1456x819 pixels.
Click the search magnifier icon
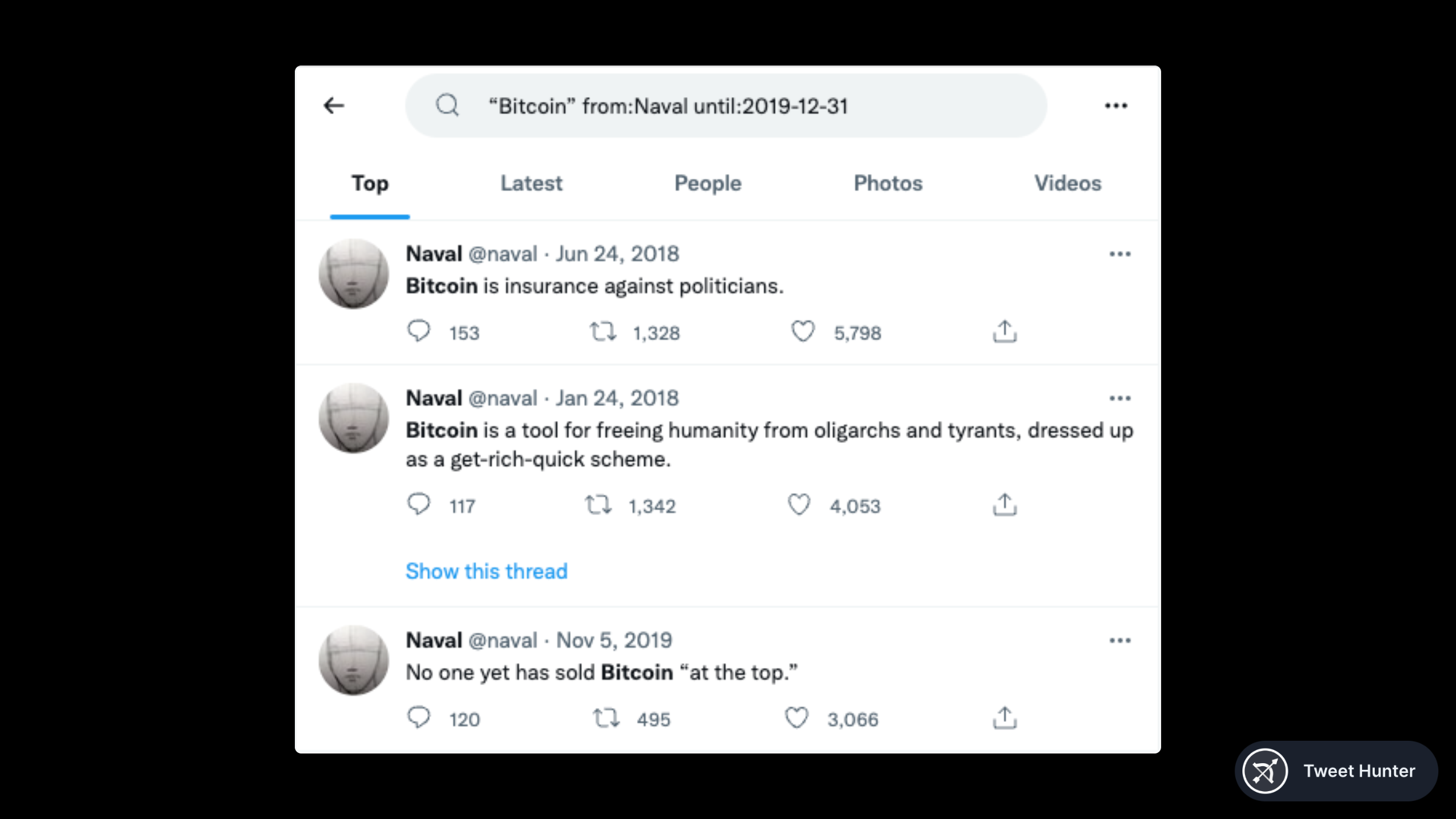click(x=447, y=106)
